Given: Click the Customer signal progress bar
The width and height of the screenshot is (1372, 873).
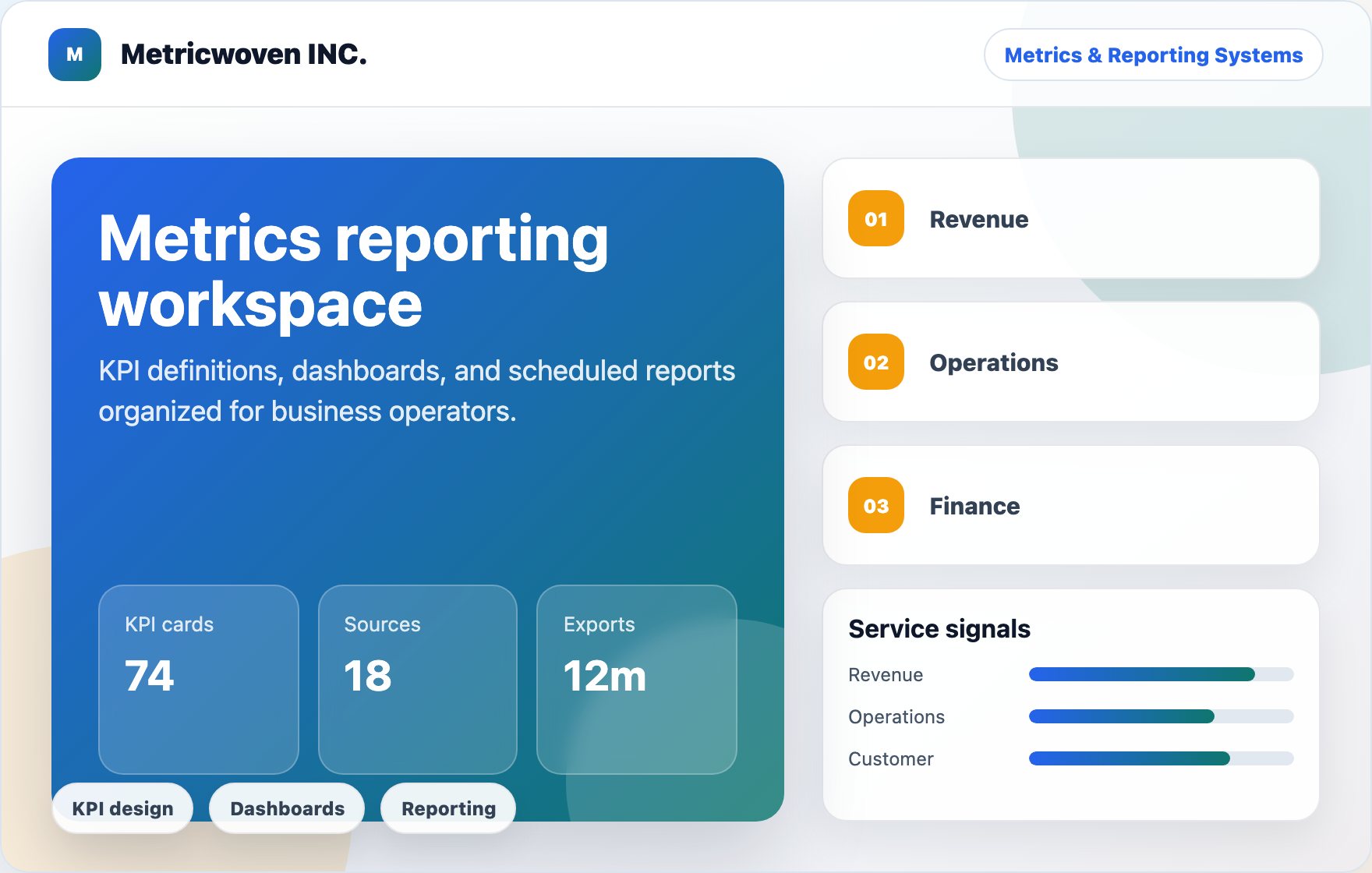Looking at the screenshot, I should click(1161, 758).
